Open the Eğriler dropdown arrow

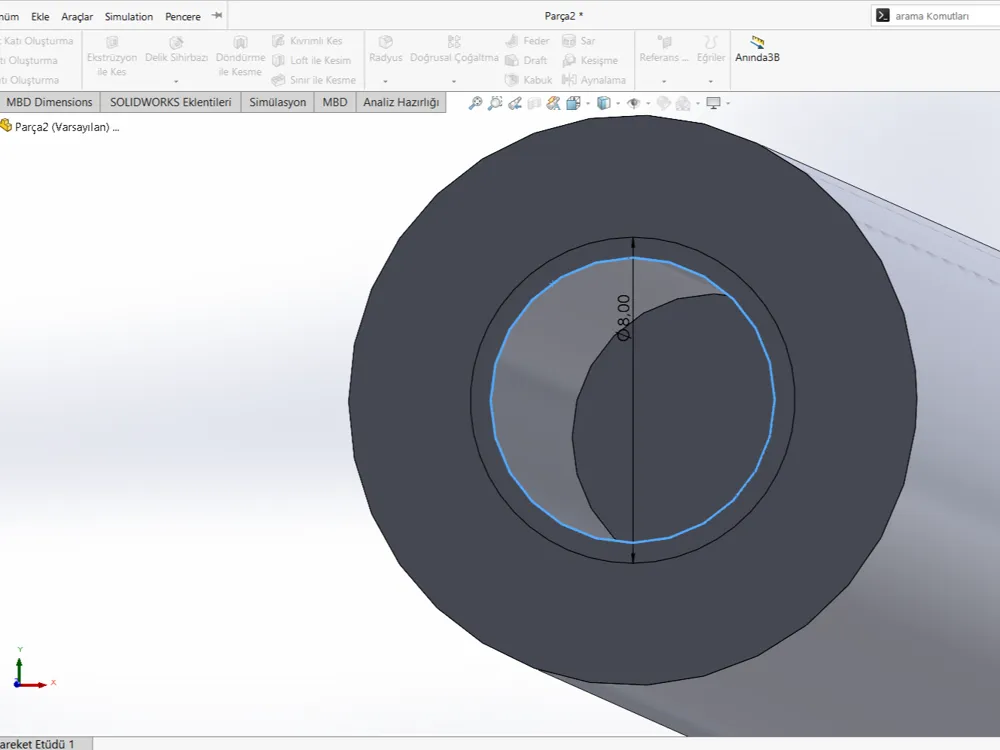710,82
